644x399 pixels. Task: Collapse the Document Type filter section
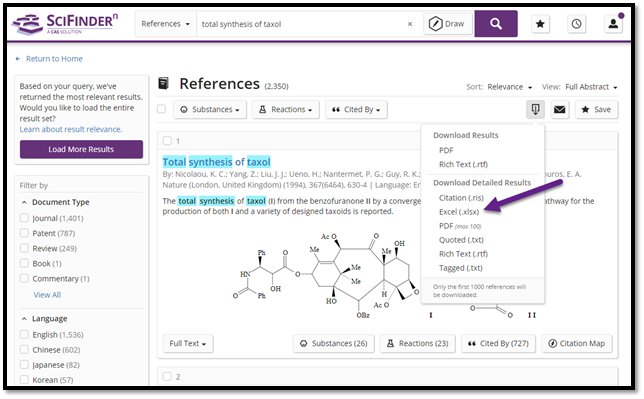[x=24, y=202]
